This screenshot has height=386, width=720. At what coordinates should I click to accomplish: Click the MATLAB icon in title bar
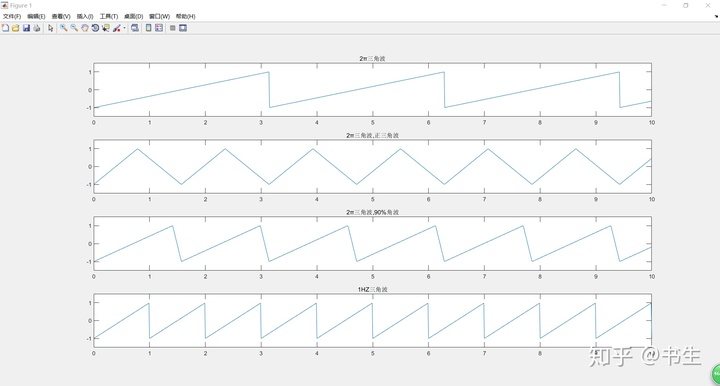(x=5, y=6)
